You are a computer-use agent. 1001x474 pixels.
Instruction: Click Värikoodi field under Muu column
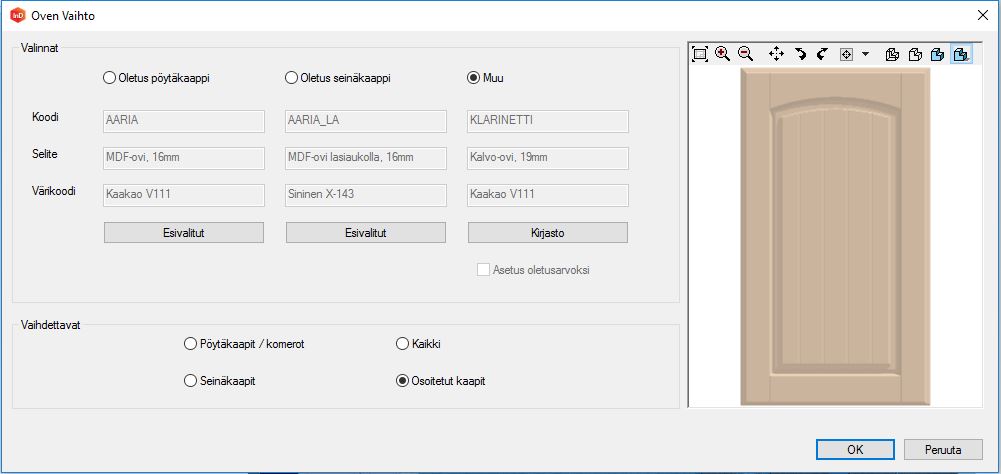(x=548, y=195)
